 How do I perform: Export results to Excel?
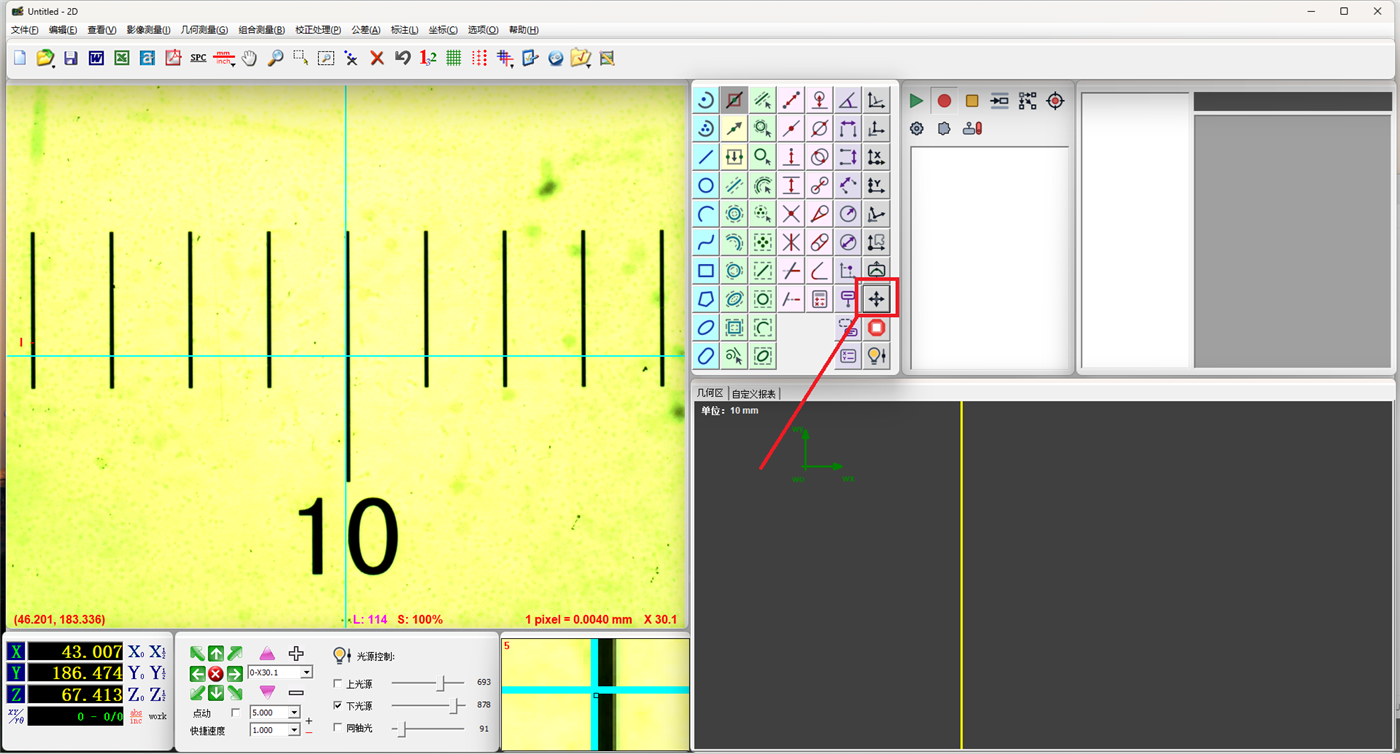click(121, 59)
